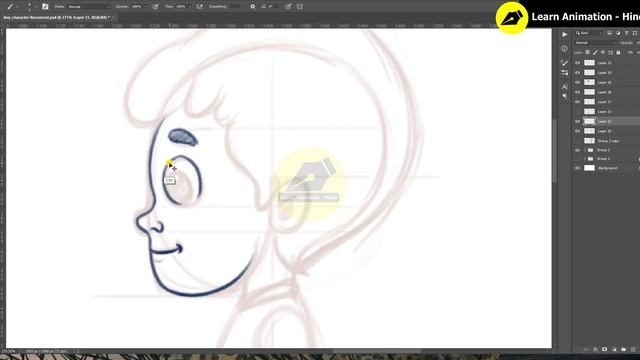Filter layers by type layers icon
This screenshot has width=640, height=360.
(627, 33)
